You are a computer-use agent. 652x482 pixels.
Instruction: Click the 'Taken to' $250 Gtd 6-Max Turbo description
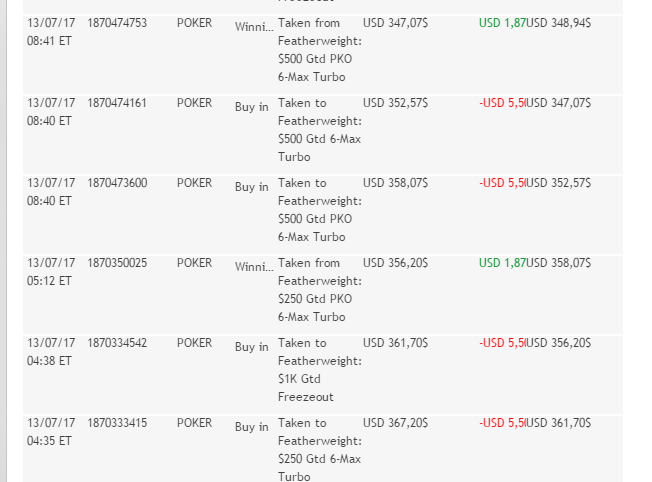pos(319,450)
